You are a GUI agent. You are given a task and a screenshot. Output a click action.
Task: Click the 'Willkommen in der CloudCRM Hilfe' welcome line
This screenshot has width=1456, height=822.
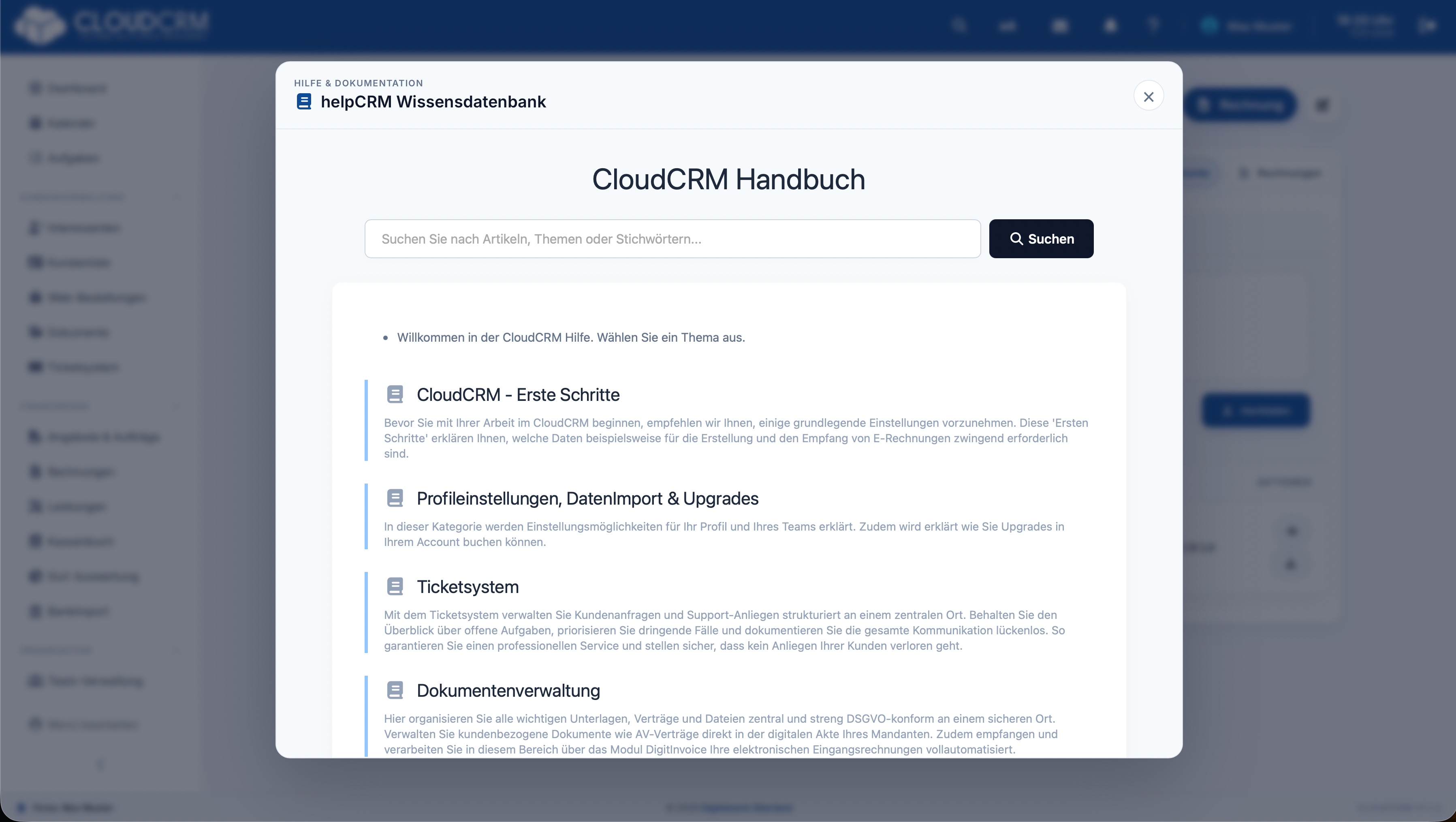tap(571, 338)
